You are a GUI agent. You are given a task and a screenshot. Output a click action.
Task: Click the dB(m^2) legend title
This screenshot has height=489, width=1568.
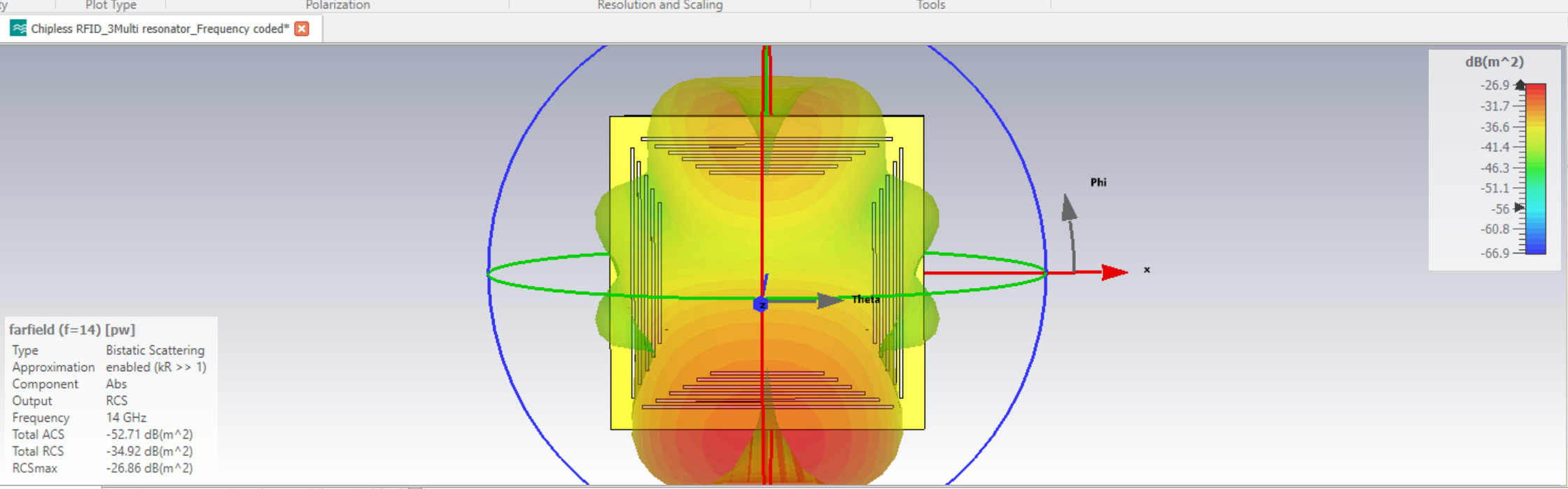1494,62
